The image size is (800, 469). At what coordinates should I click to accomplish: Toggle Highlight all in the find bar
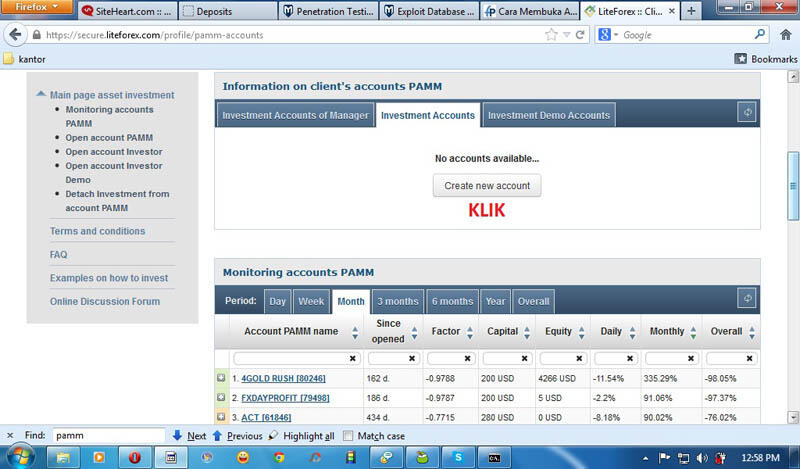pyautogui.click(x=302, y=436)
